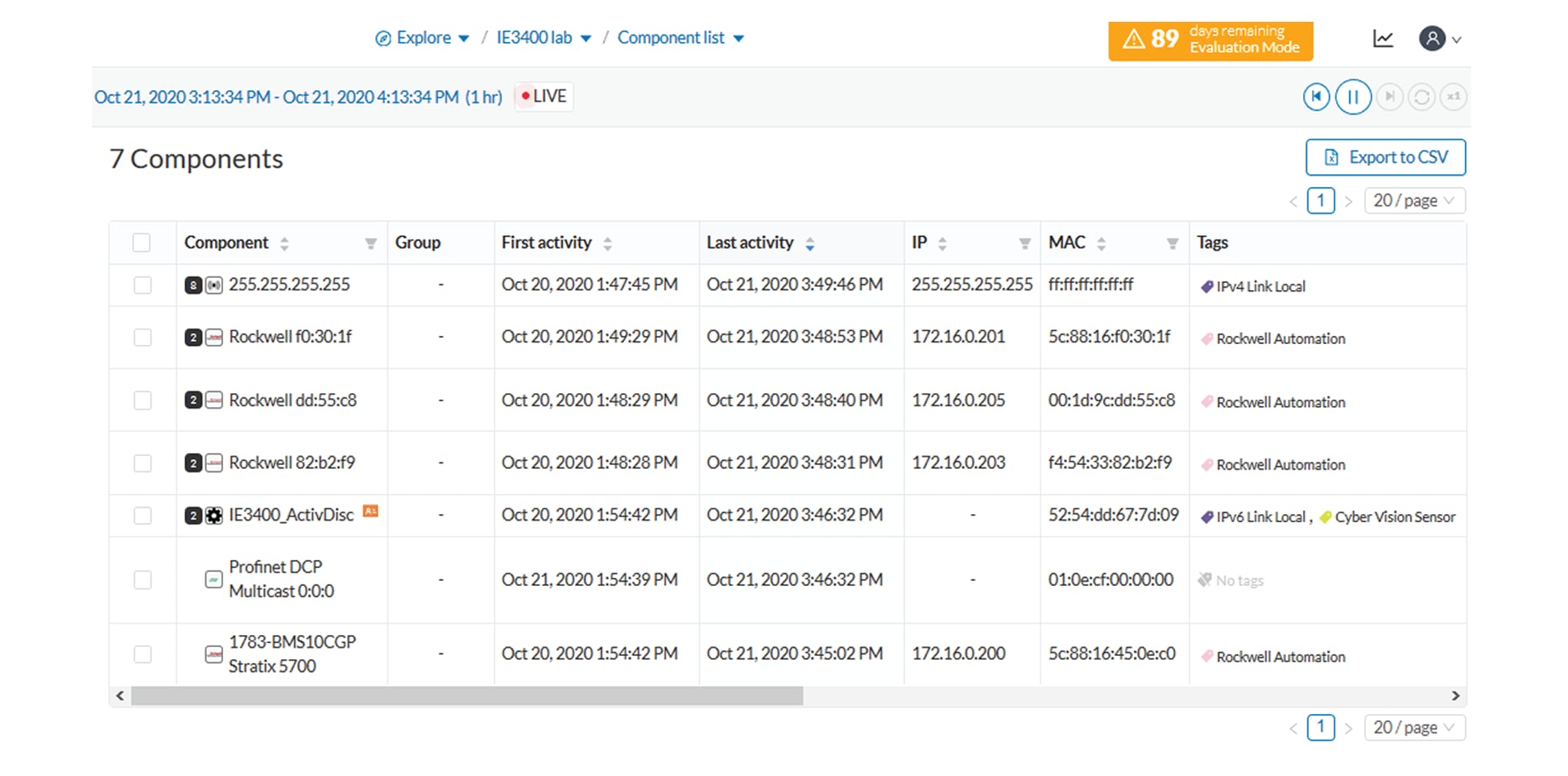This screenshot has width=1568, height=776.
Task: Select the Rockwell 82:b2:f9 row checkbox
Action: (143, 463)
